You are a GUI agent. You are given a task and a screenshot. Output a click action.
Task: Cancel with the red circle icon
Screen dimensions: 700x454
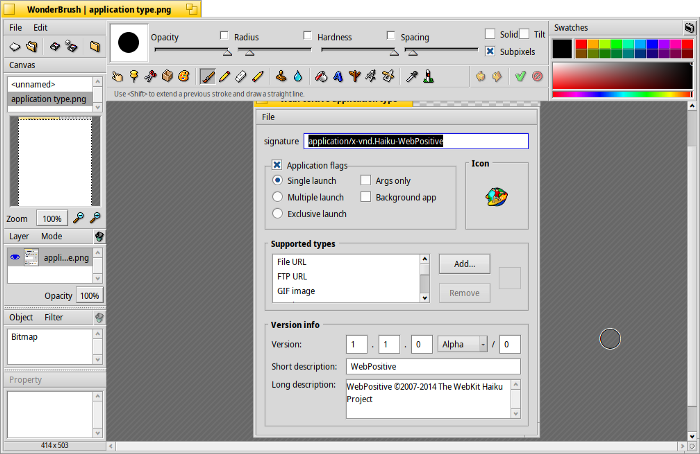pos(538,77)
